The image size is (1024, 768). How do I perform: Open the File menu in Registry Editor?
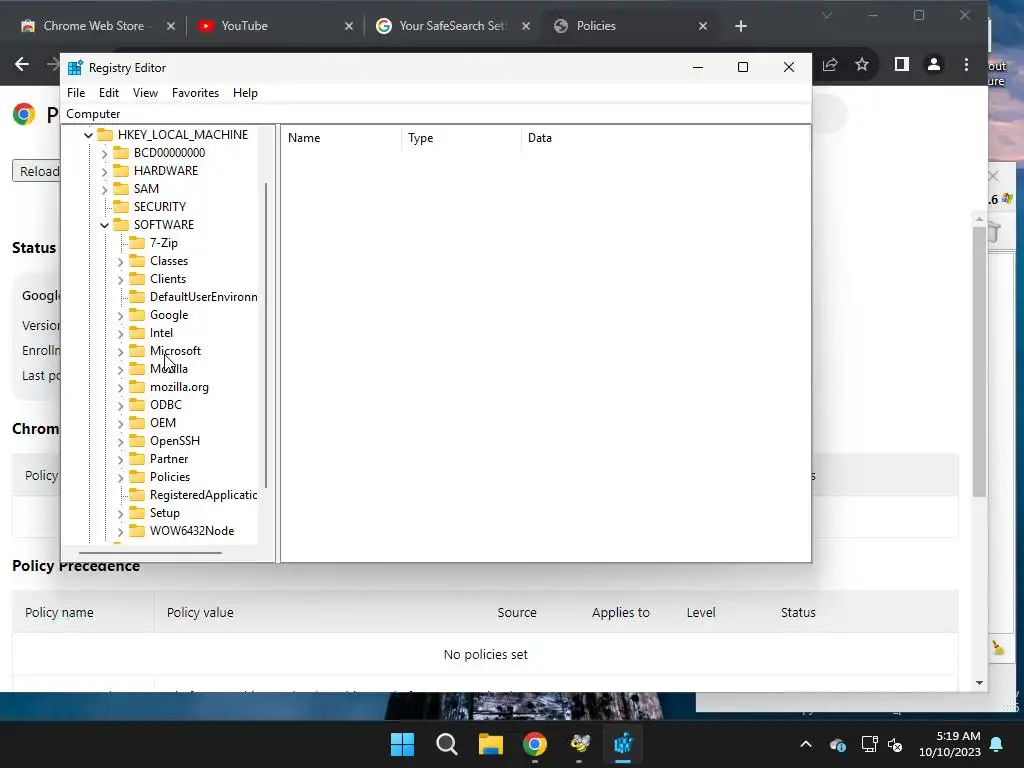click(76, 93)
